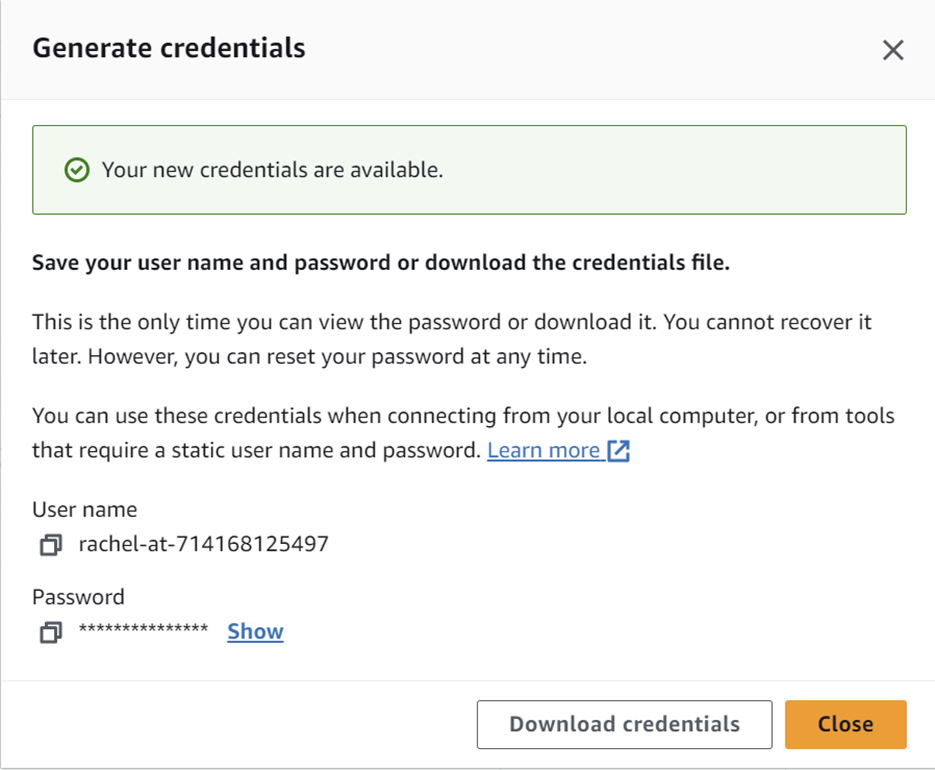
Task: Select the rachel-at-714168125497 user name text
Action: click(203, 544)
